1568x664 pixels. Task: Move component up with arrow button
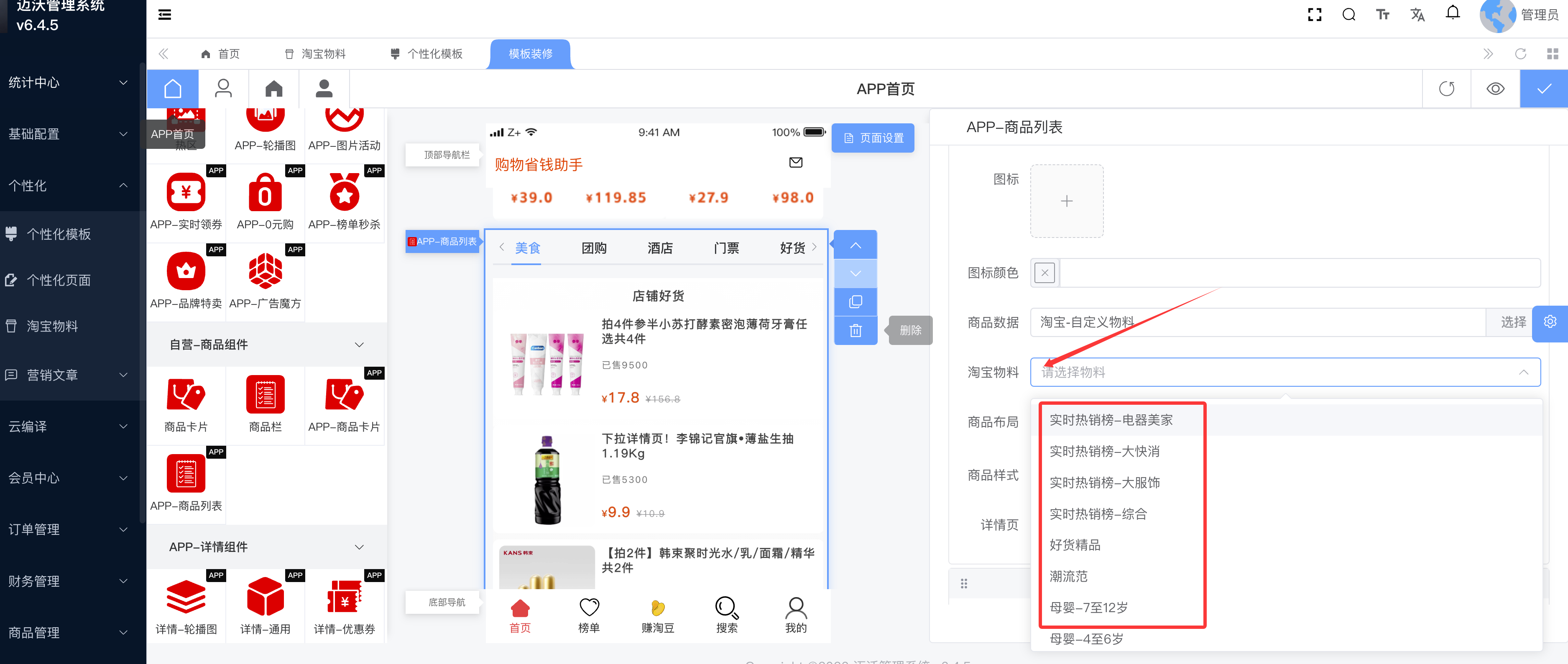click(x=855, y=245)
